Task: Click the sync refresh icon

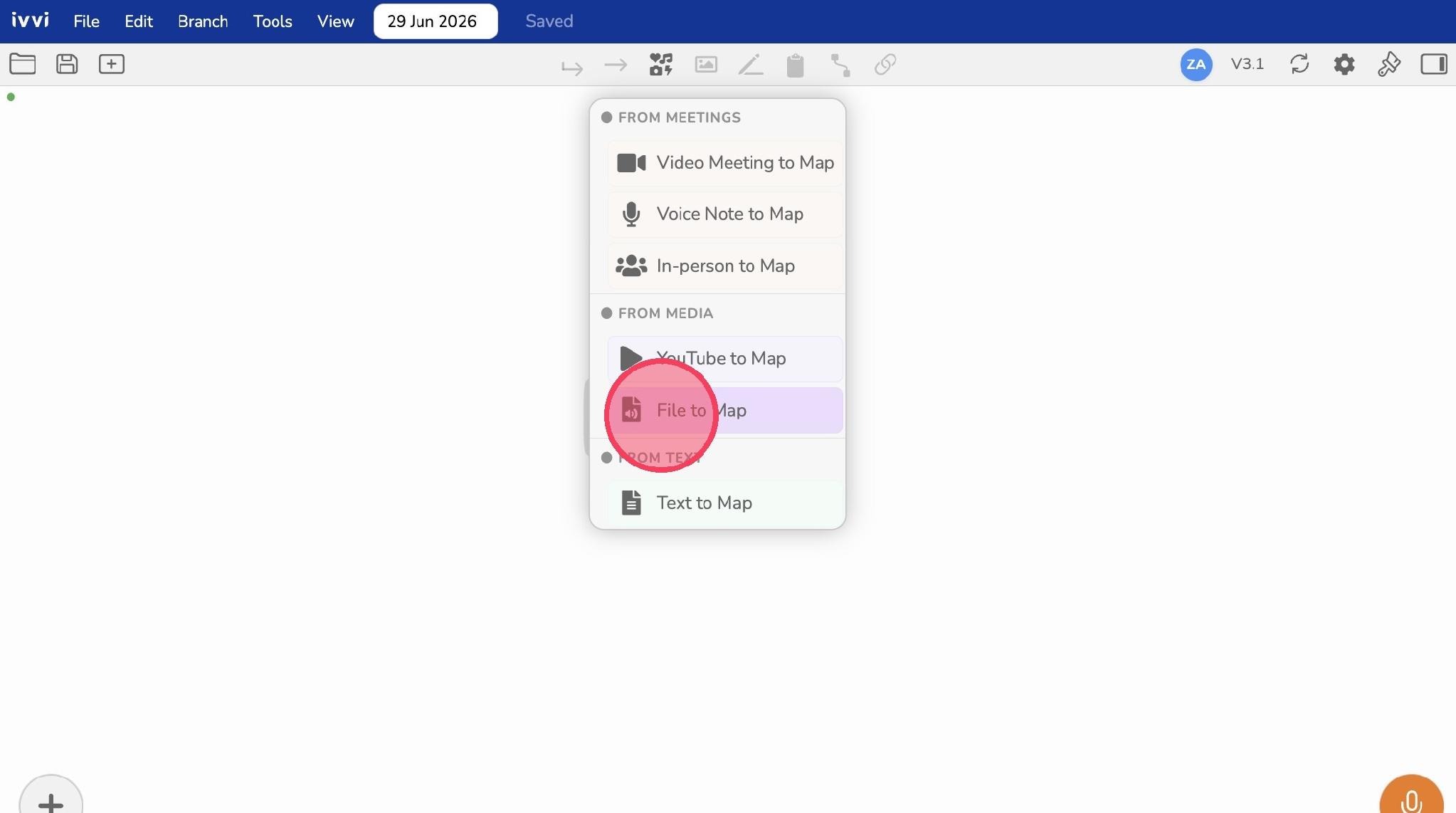Action: coord(1299,64)
